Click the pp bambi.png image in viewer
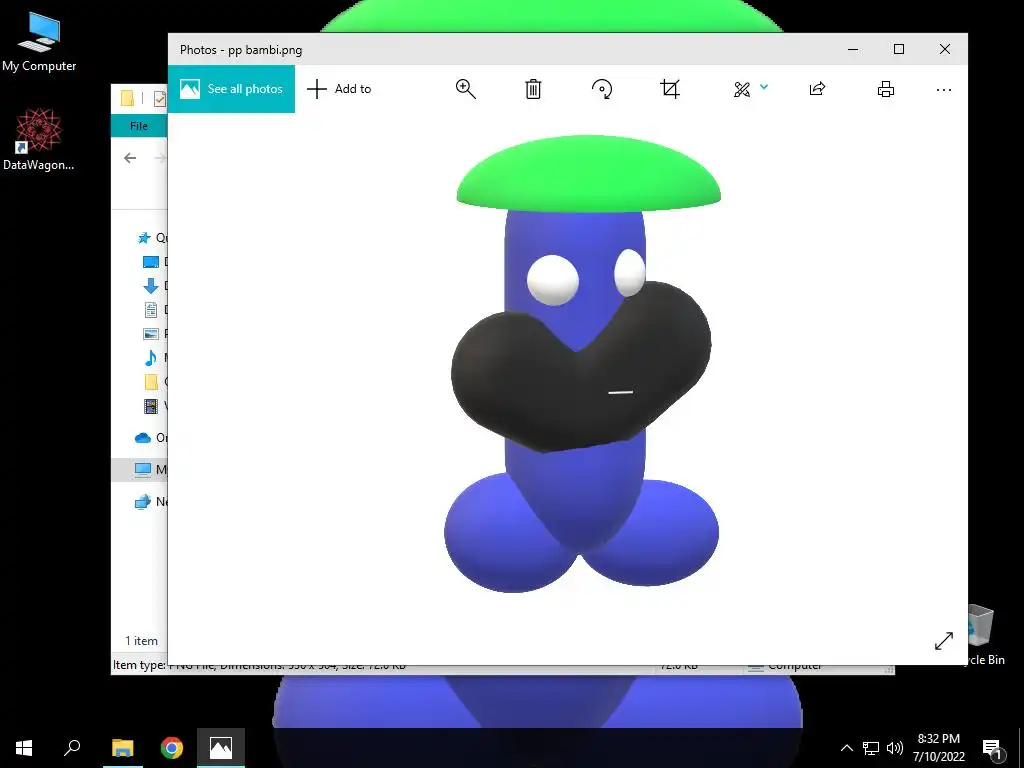The height and width of the screenshot is (768, 1024). [x=583, y=363]
